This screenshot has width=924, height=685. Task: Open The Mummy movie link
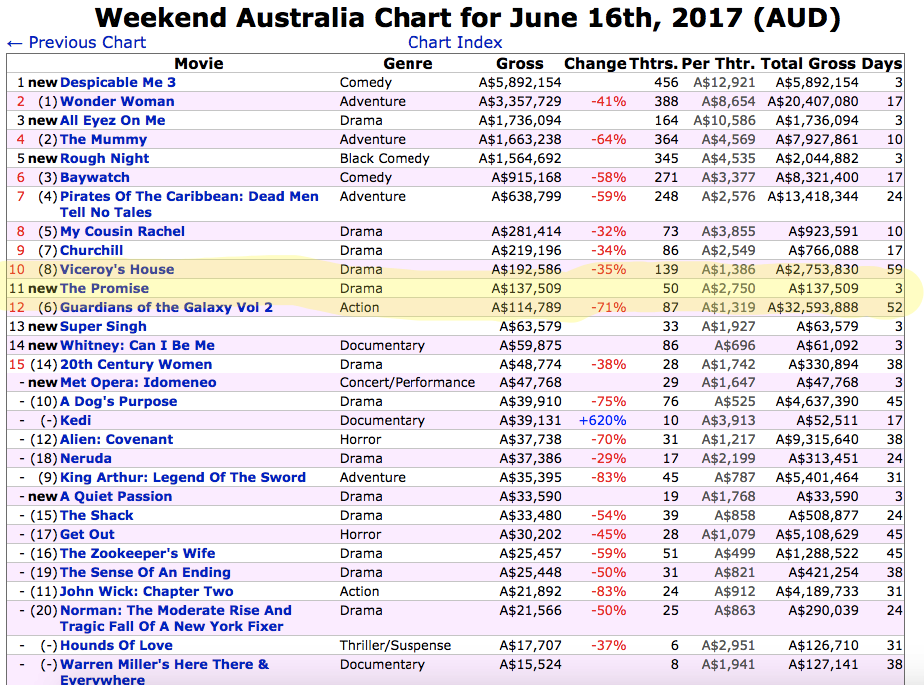tap(103, 140)
